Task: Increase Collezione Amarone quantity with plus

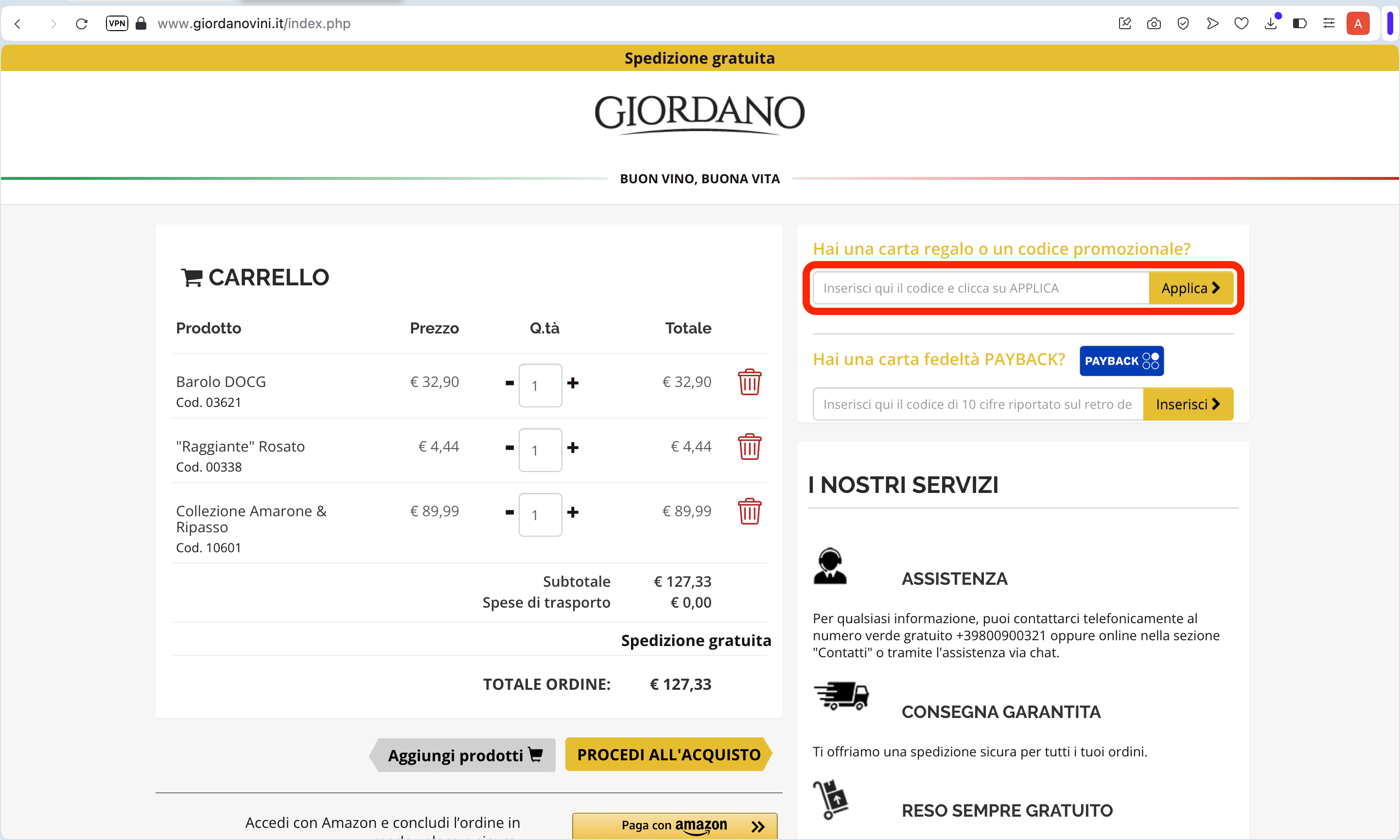Action: [573, 512]
